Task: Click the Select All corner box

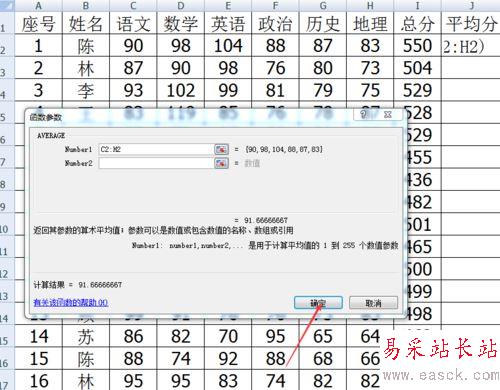Action: [7, 6]
